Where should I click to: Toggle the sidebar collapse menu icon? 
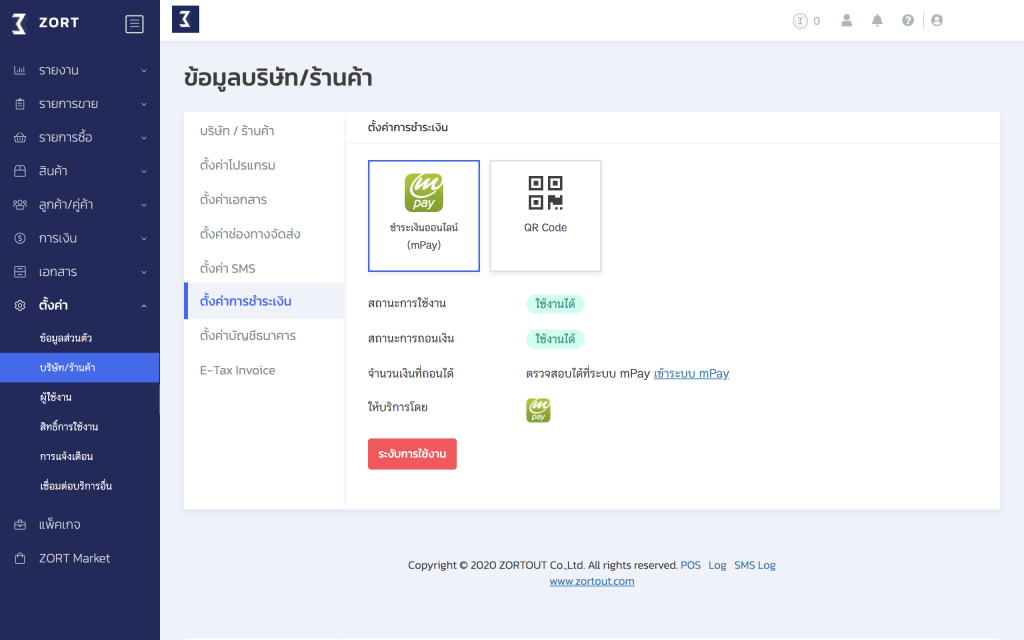click(x=135, y=24)
